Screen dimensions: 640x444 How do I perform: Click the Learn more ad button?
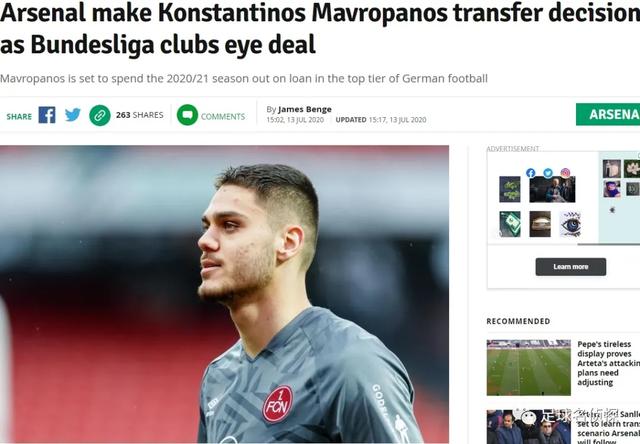pyautogui.click(x=571, y=267)
